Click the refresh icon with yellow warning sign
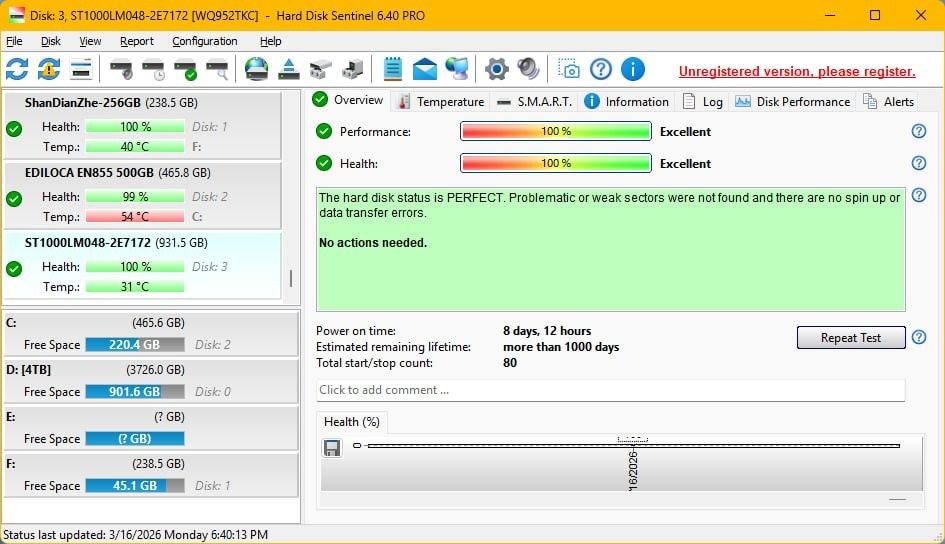Image resolution: width=945 pixels, height=544 pixels. click(x=49, y=69)
